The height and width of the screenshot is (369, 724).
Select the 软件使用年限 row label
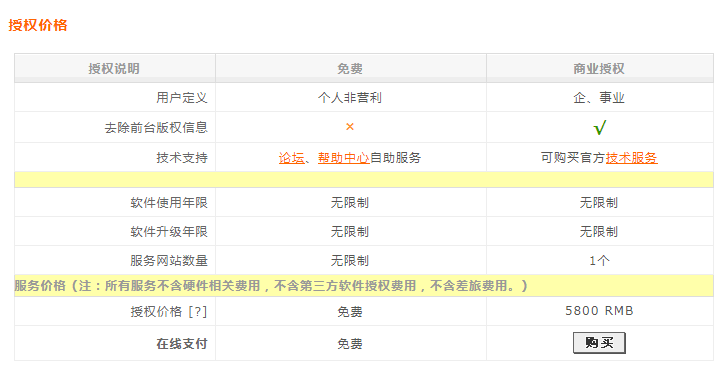[169, 202]
